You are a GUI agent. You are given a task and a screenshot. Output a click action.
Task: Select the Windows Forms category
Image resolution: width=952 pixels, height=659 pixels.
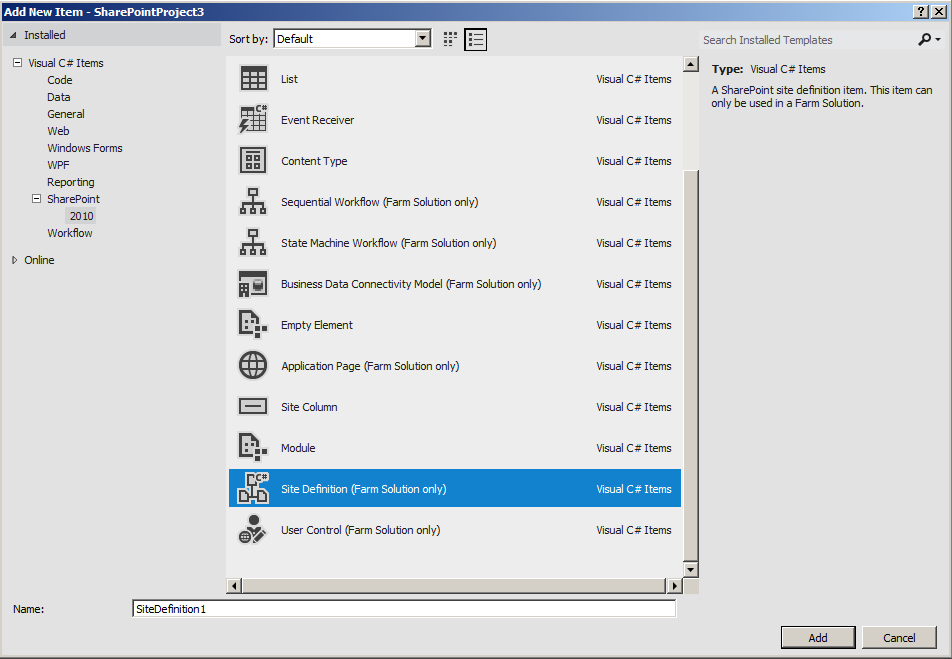[85, 148]
